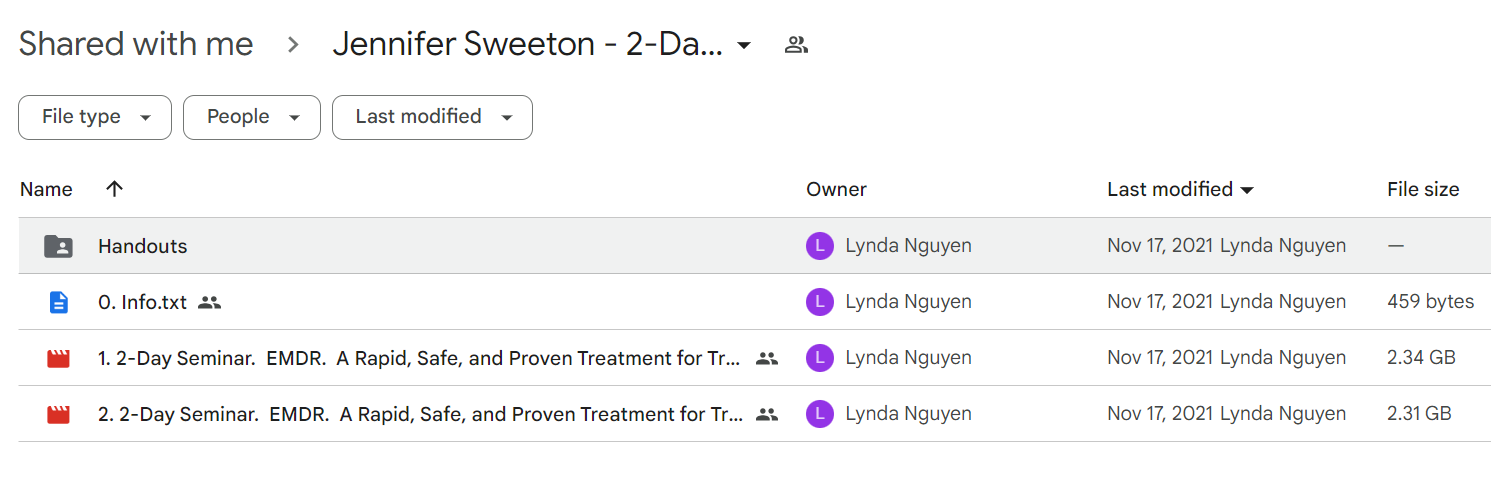Open Last modified column sort options
The width and height of the screenshot is (1491, 484).
(x=1181, y=189)
